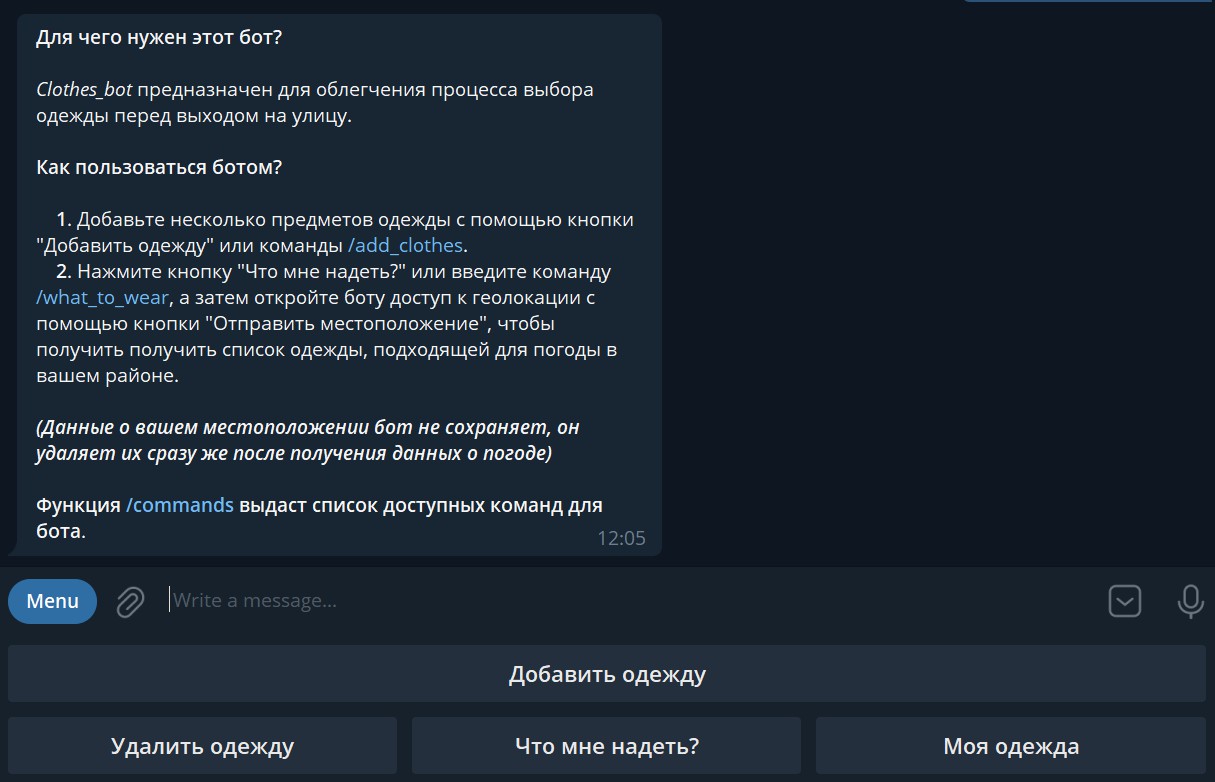Run the /what_to_wear command link

click(102, 298)
